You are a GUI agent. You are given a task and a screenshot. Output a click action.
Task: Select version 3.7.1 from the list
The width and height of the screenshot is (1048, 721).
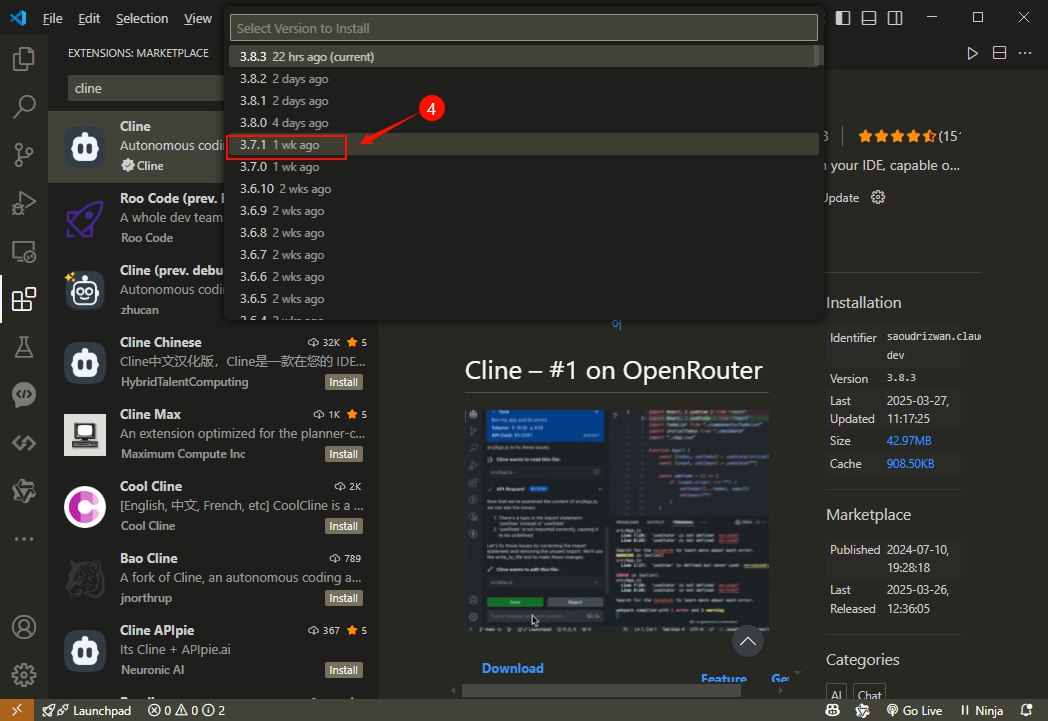[x=280, y=145]
